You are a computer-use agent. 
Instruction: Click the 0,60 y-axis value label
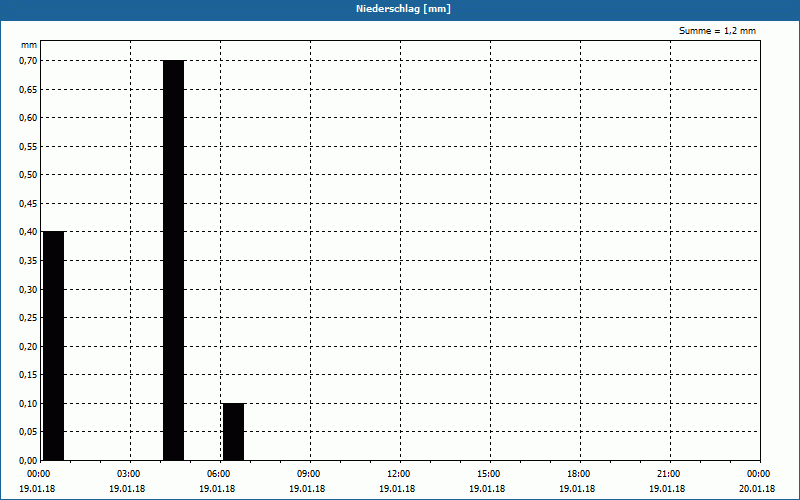(28, 118)
